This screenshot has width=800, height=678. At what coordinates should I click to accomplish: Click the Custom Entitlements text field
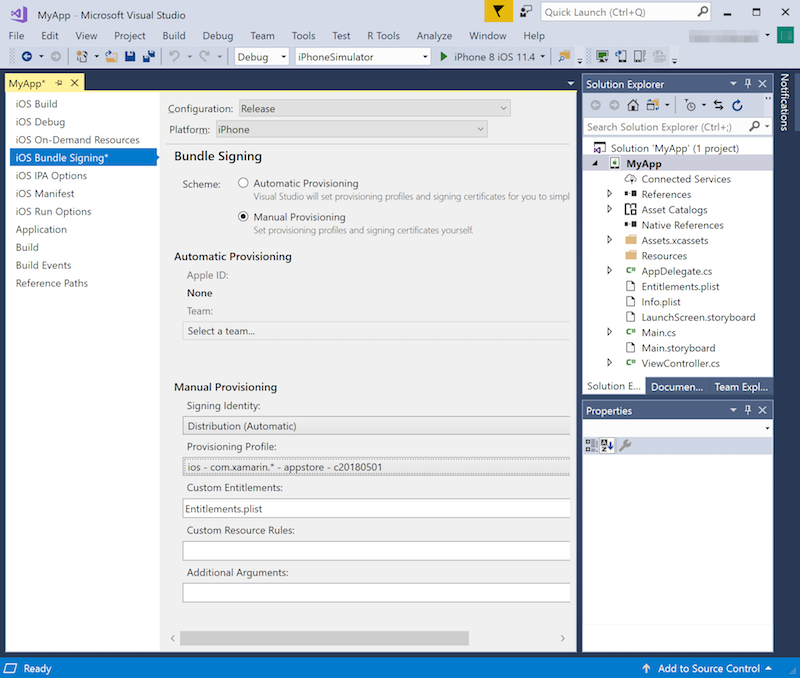click(x=376, y=509)
